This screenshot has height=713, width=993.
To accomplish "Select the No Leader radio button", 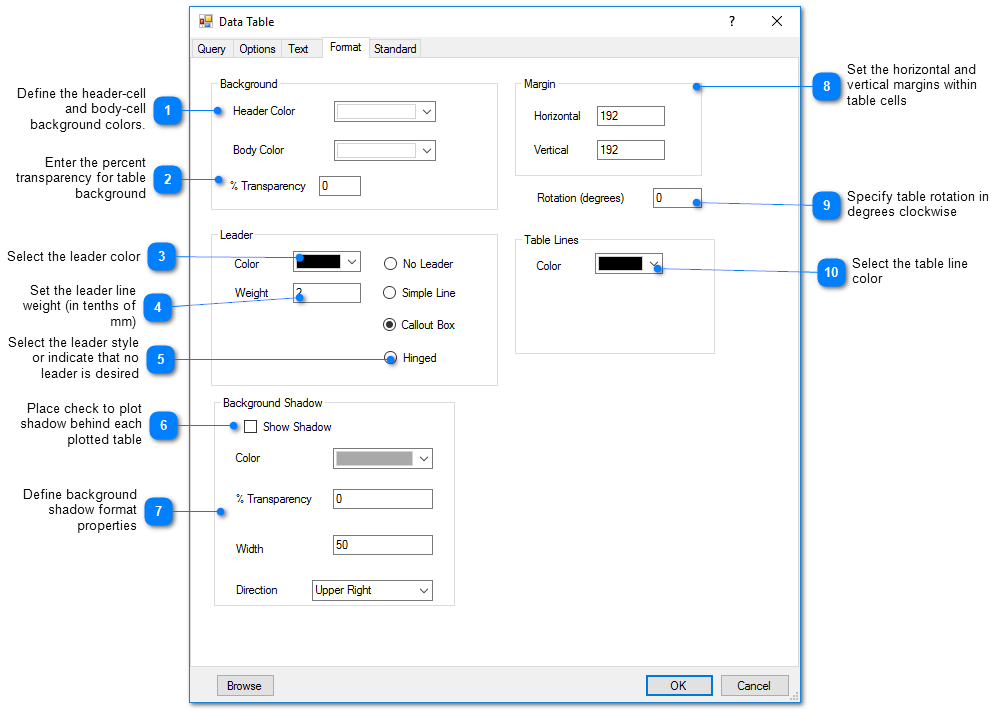I will (x=390, y=263).
